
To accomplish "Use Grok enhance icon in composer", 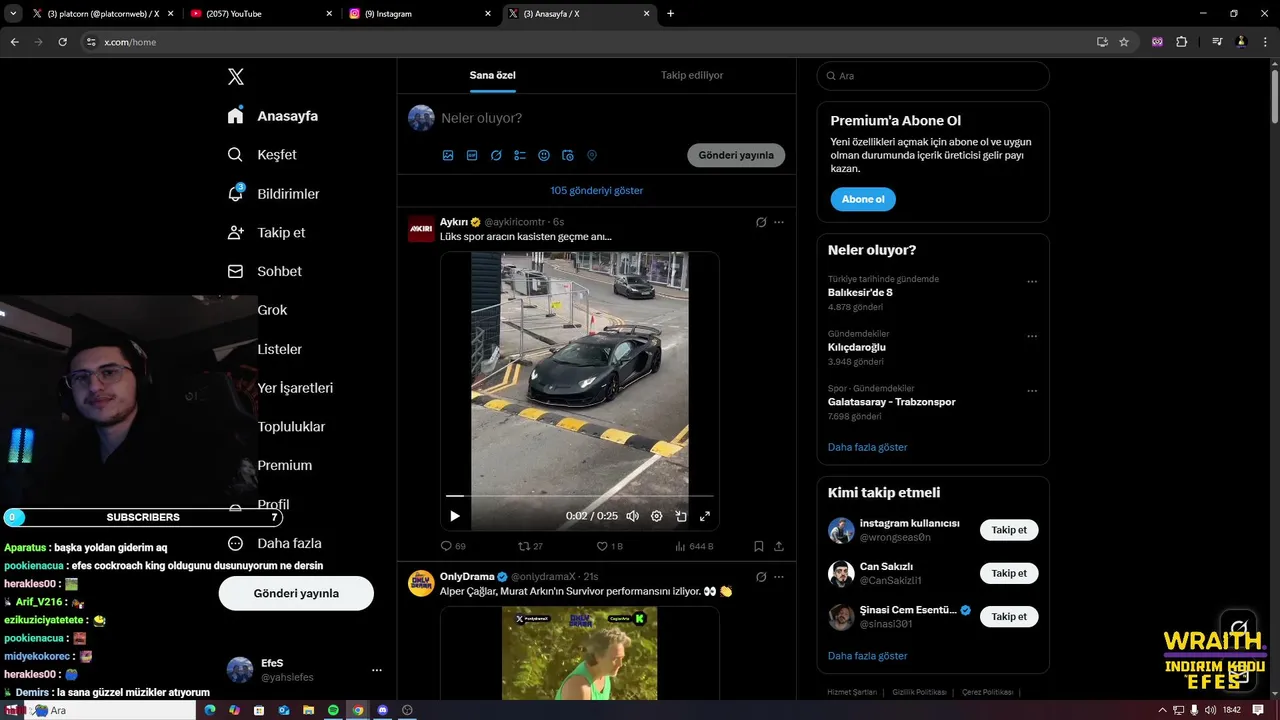I will coord(496,155).
